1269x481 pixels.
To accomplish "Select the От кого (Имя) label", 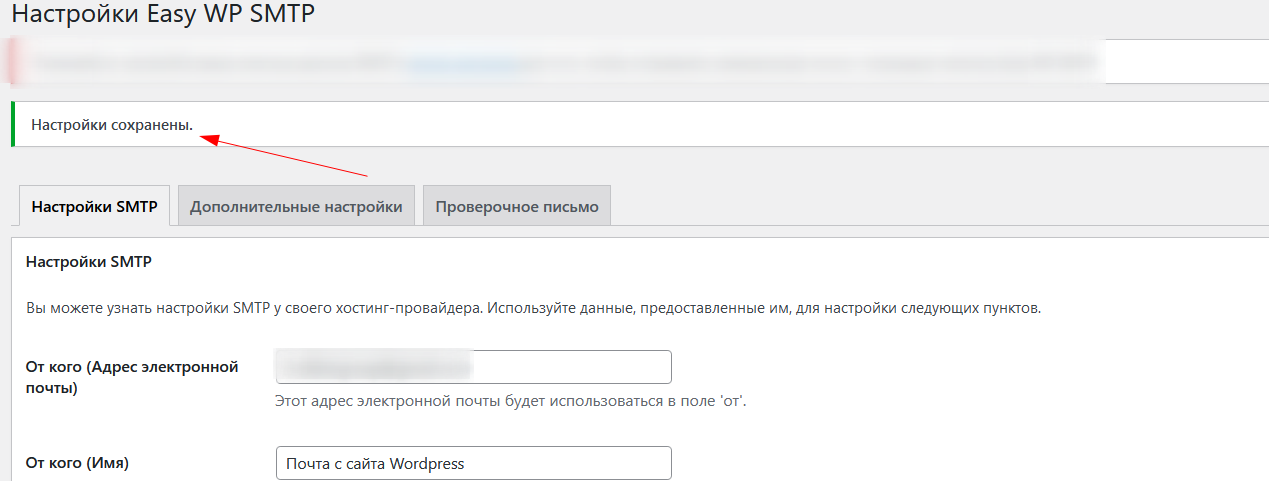I will coord(77,463).
